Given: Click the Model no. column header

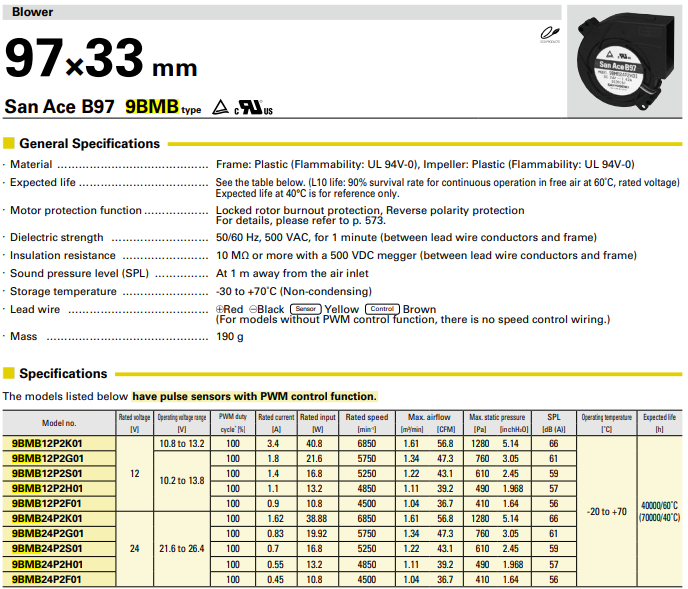Looking at the screenshot, I should click(58, 423).
